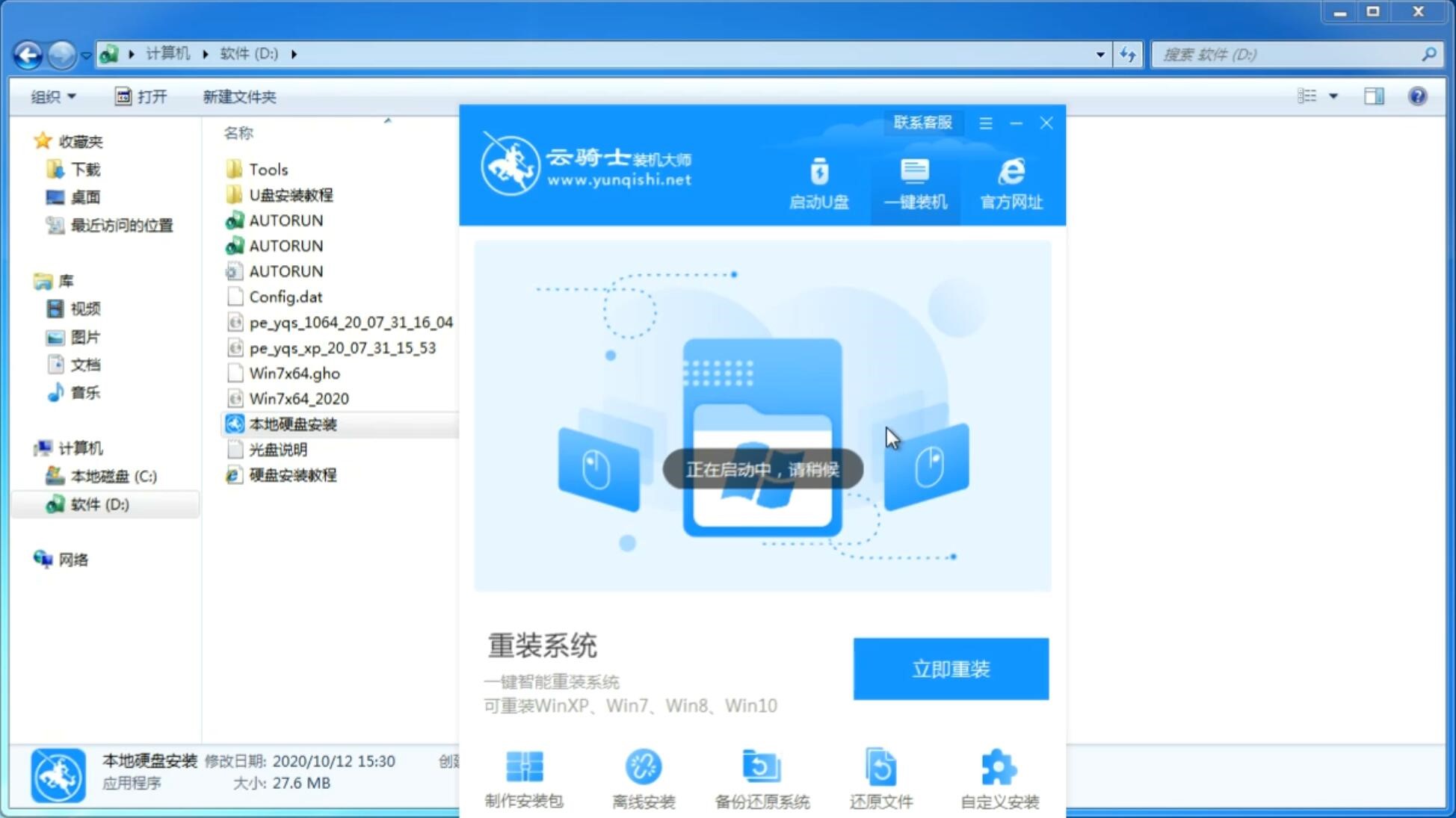Click the 立即重装 (Reinstall Now) button
The width and height of the screenshot is (1456, 818).
tap(951, 669)
